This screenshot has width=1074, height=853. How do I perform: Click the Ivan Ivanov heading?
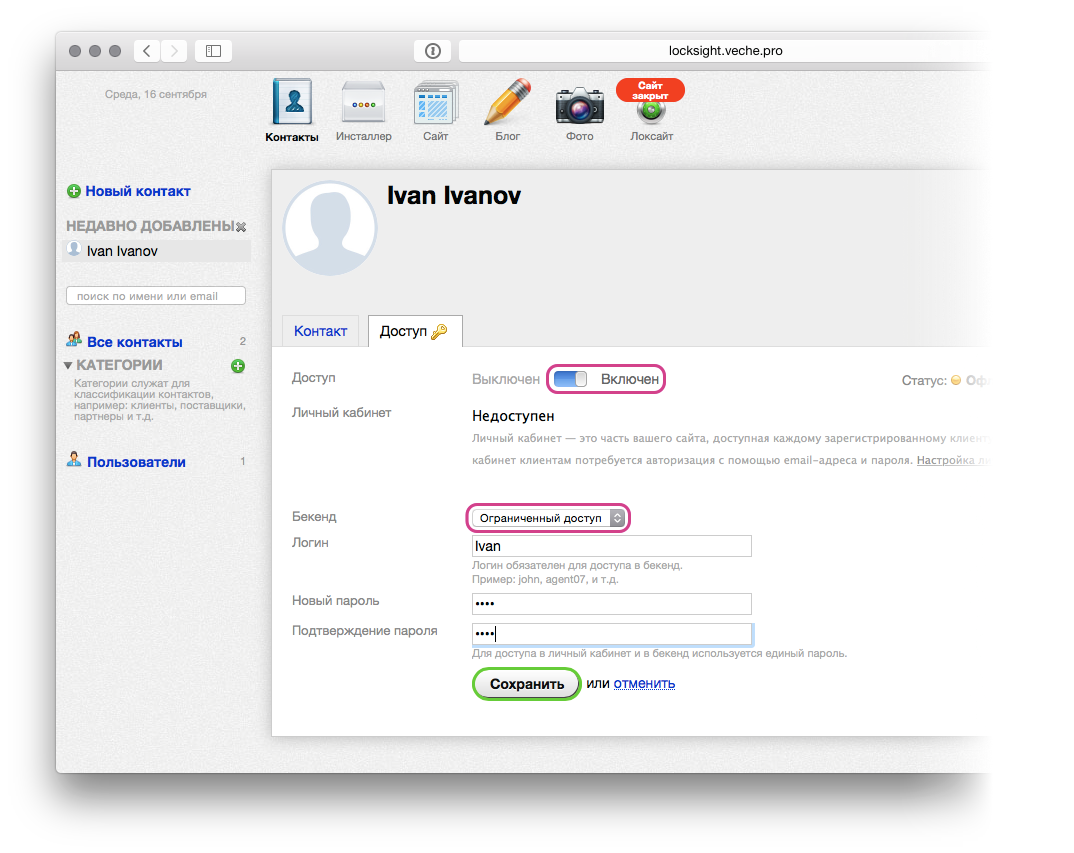453,195
